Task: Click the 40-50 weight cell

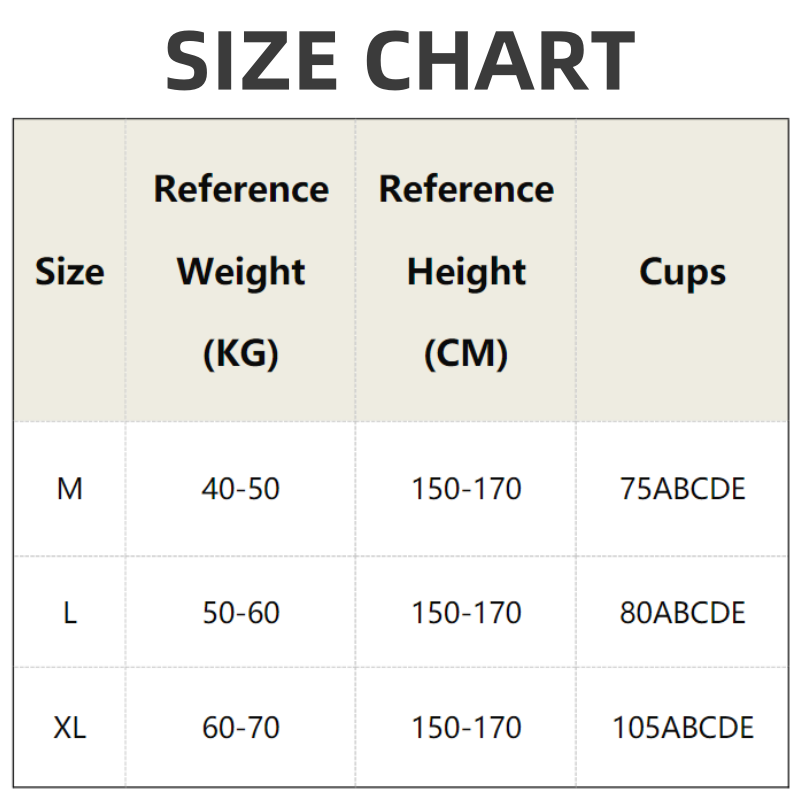Action: (241, 489)
